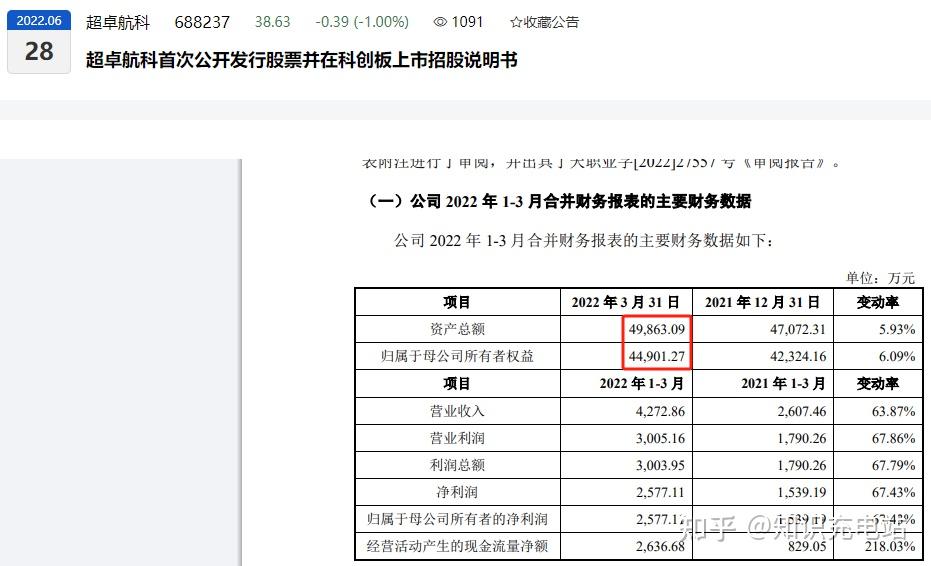
Task: Click the 净利润 row label
Action: pyautogui.click(x=457, y=492)
